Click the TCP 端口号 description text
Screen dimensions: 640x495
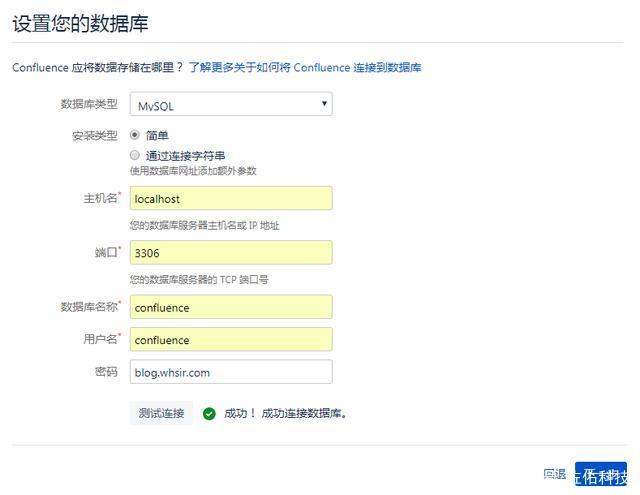[199, 280]
